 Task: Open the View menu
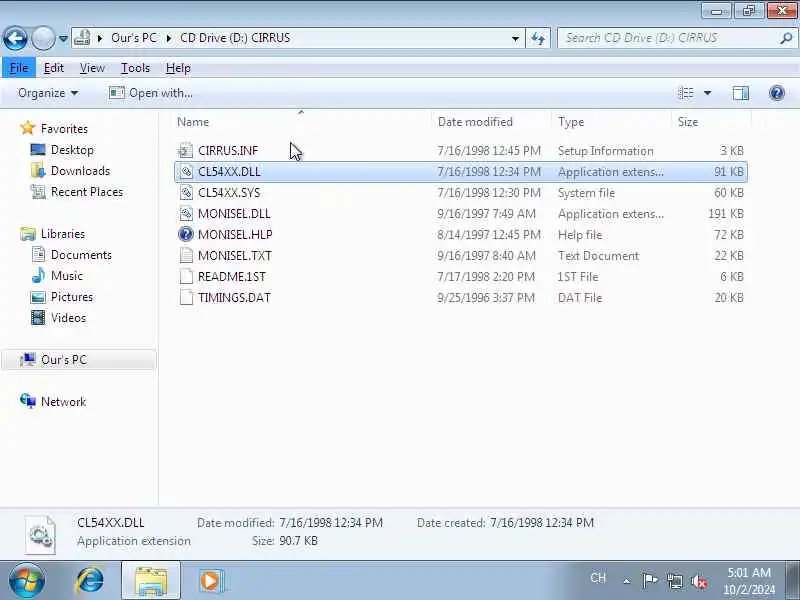(x=92, y=68)
